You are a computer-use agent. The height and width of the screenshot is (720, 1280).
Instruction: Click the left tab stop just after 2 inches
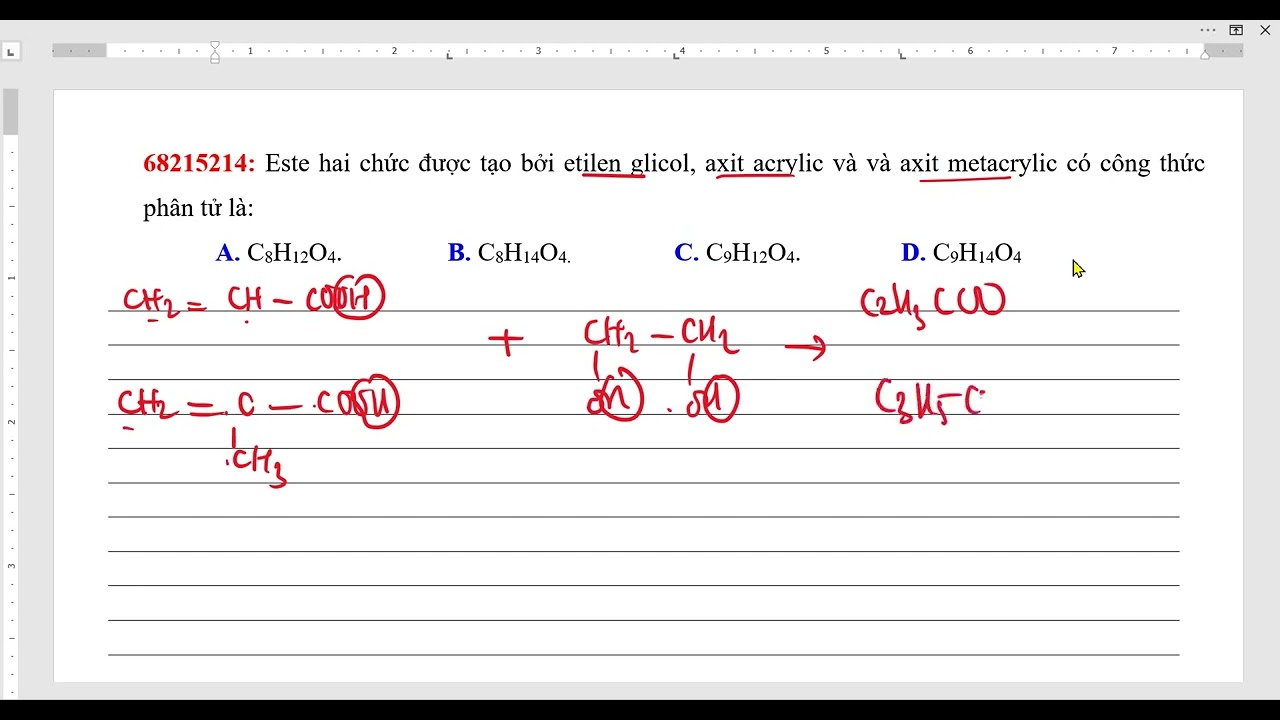(x=449, y=56)
